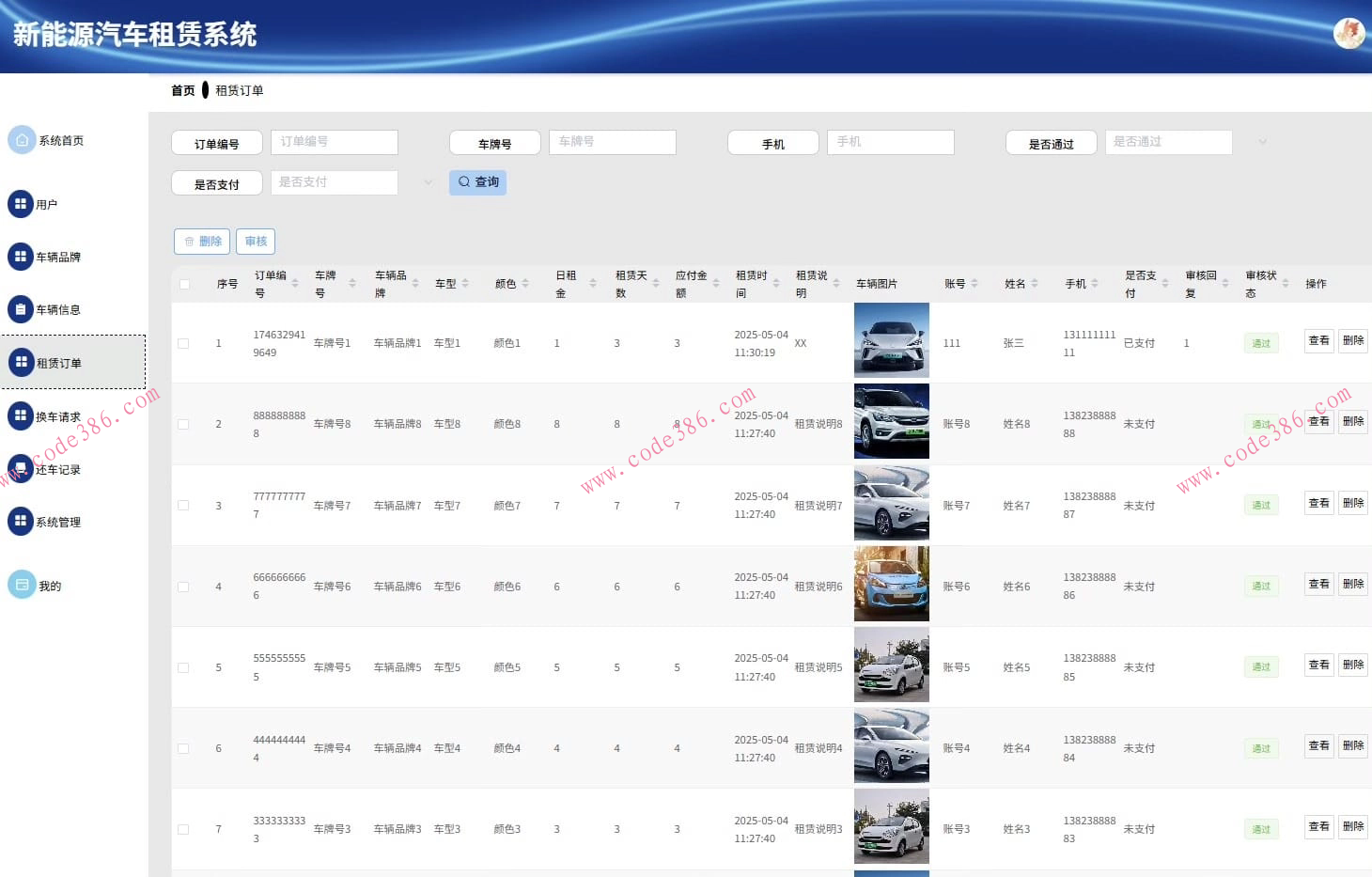
Task: Toggle the select-all checkbox in table header
Action: tap(184, 284)
